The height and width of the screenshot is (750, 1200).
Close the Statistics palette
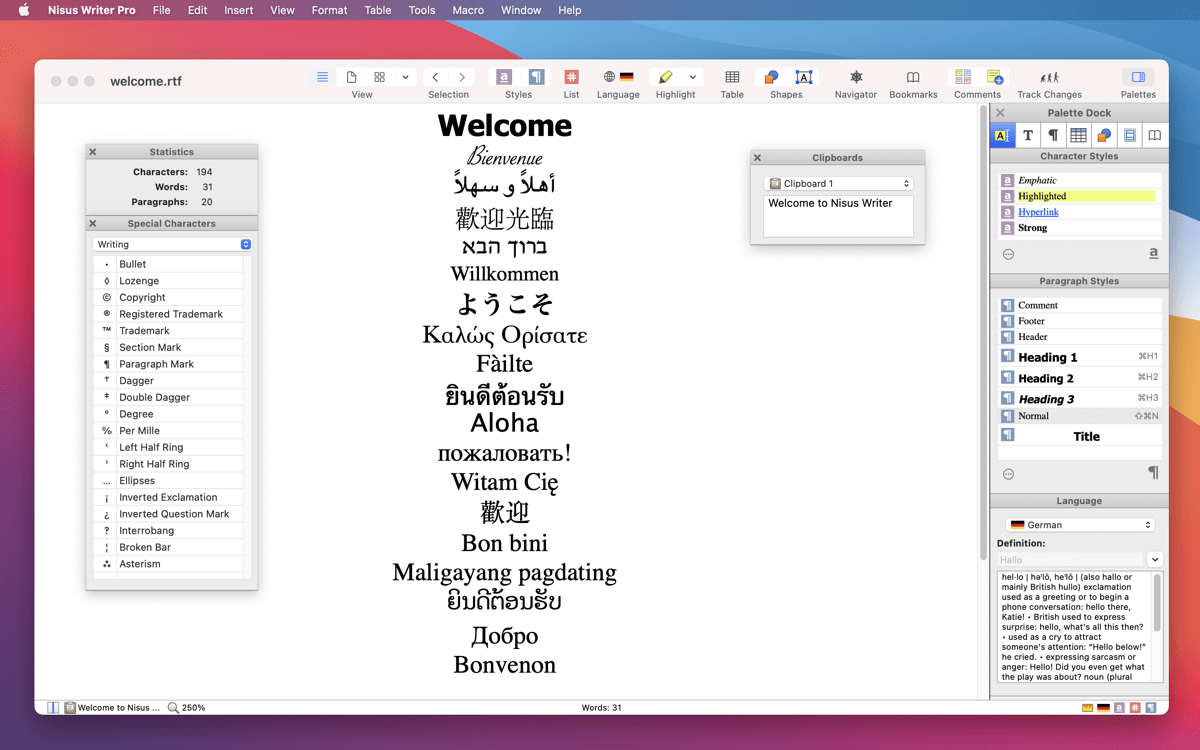coord(93,152)
